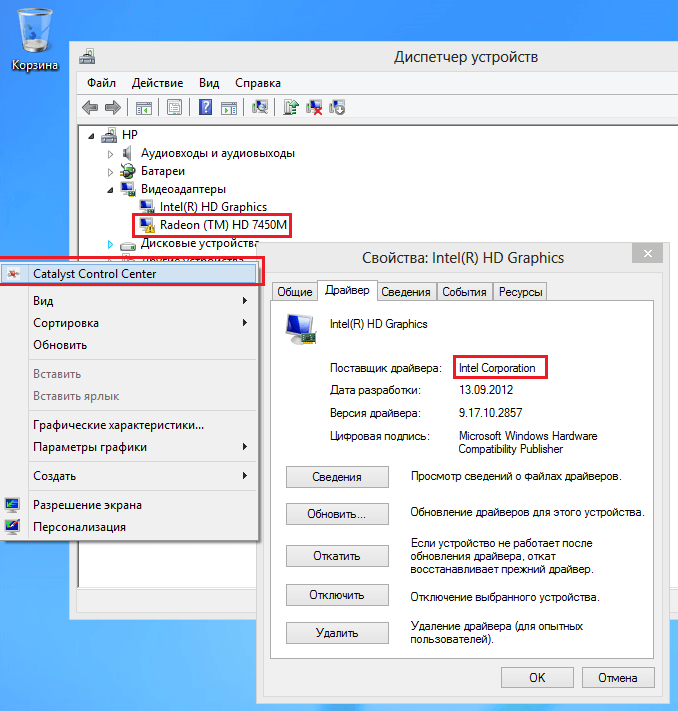Select Intel(R) HD Graphics in the device tree
This screenshot has width=678, height=711.
coord(213,207)
